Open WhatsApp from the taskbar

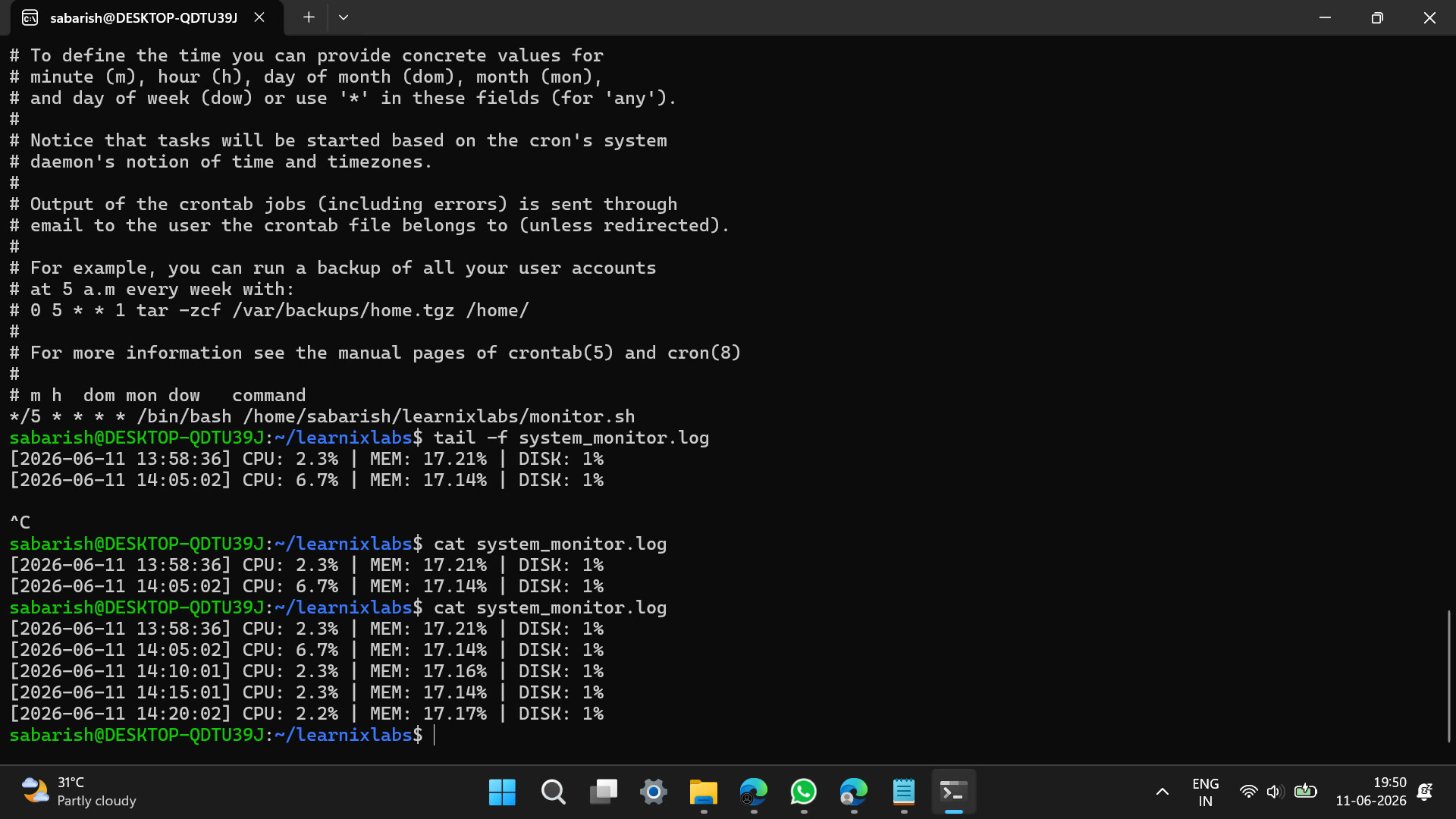pyautogui.click(x=804, y=792)
